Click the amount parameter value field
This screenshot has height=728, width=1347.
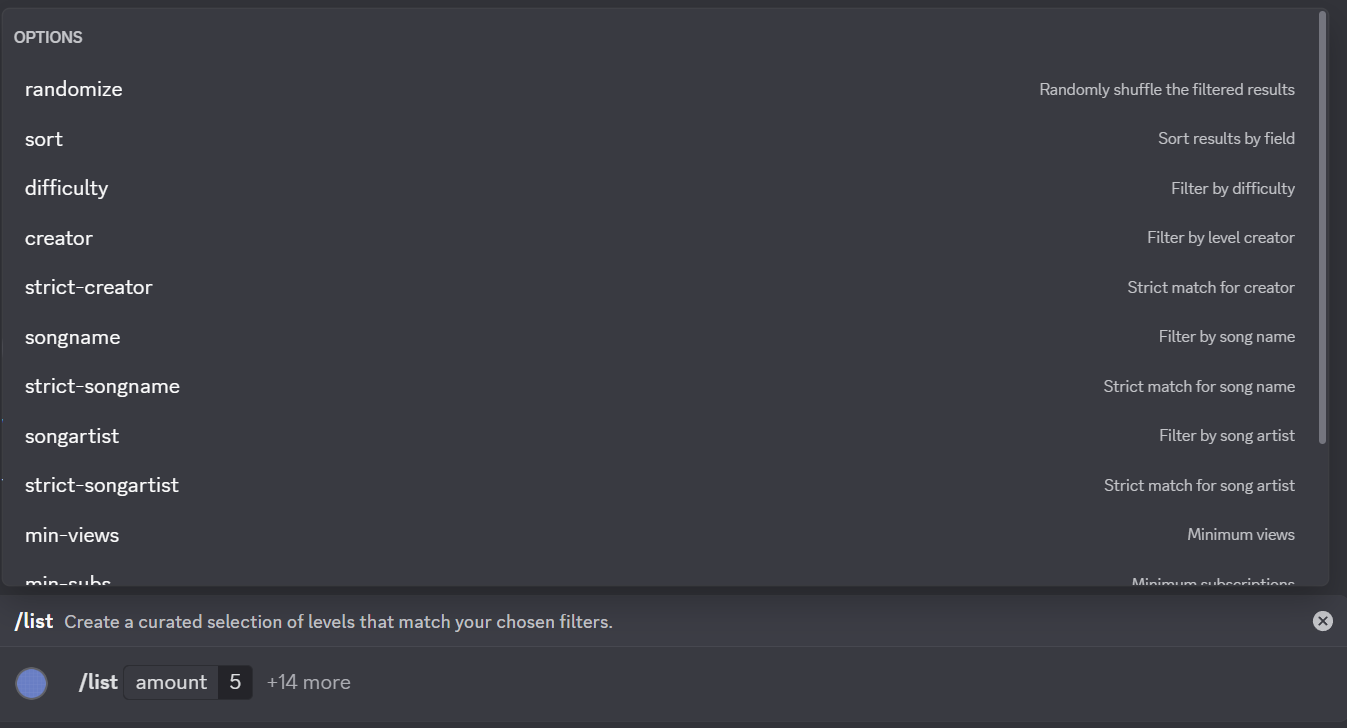(x=235, y=682)
